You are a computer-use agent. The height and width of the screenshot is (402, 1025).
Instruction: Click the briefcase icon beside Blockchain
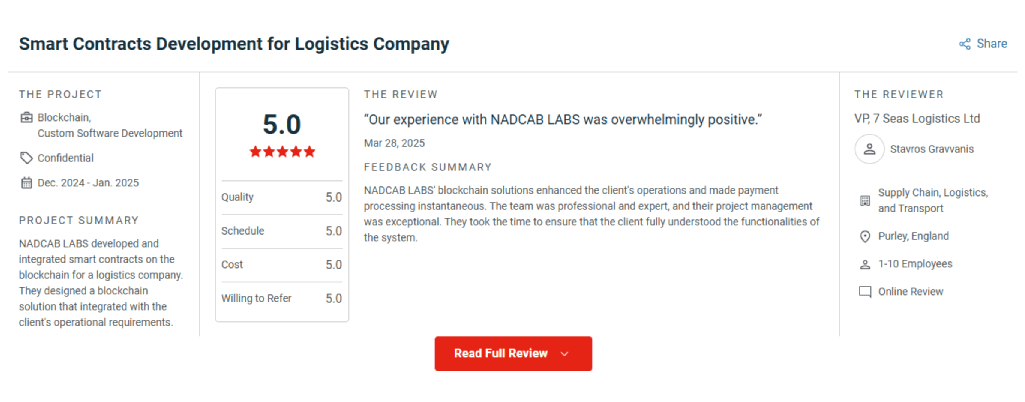click(x=26, y=118)
